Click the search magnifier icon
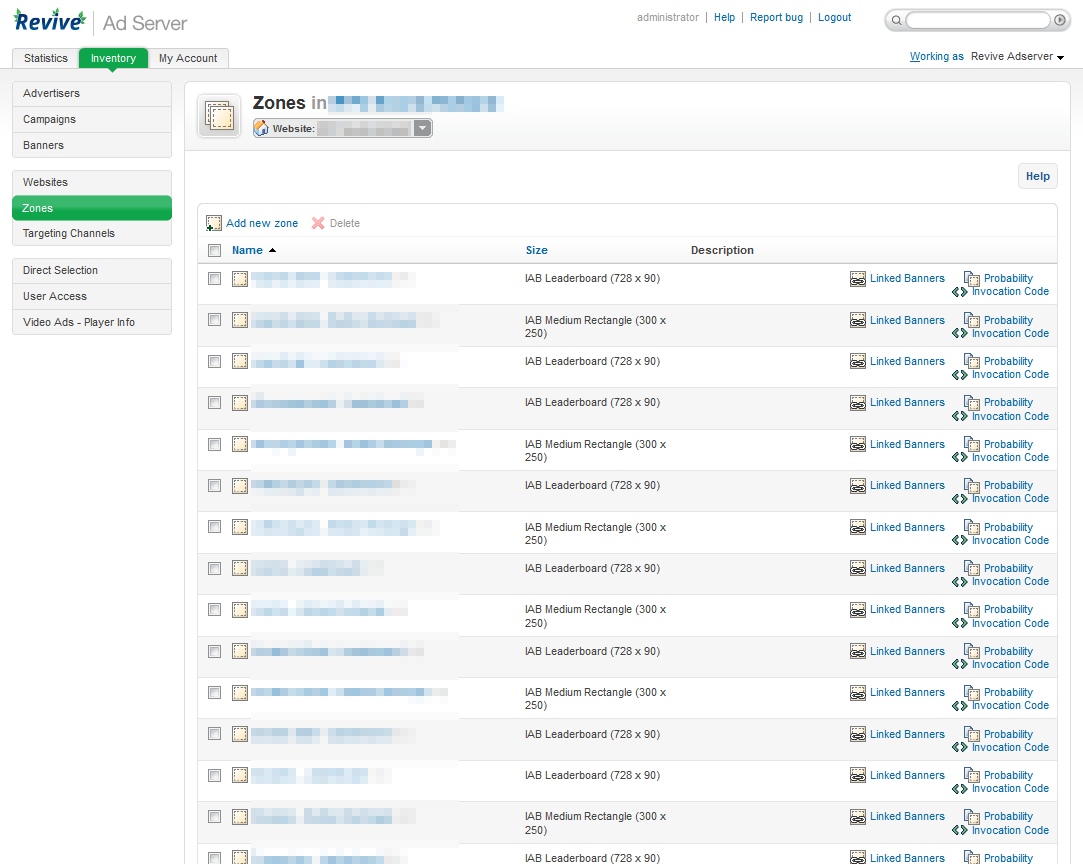Screen dimensions: 1083x864 pos(896,20)
